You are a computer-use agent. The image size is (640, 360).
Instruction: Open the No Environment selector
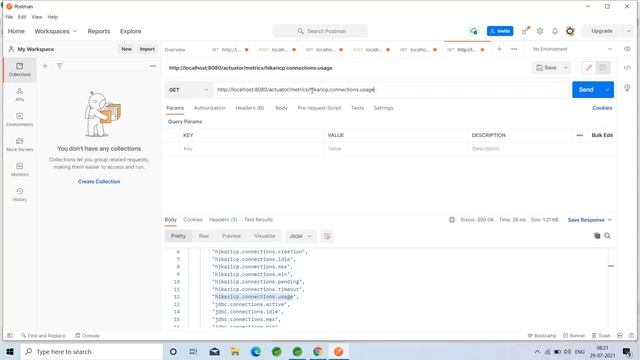tap(572, 49)
